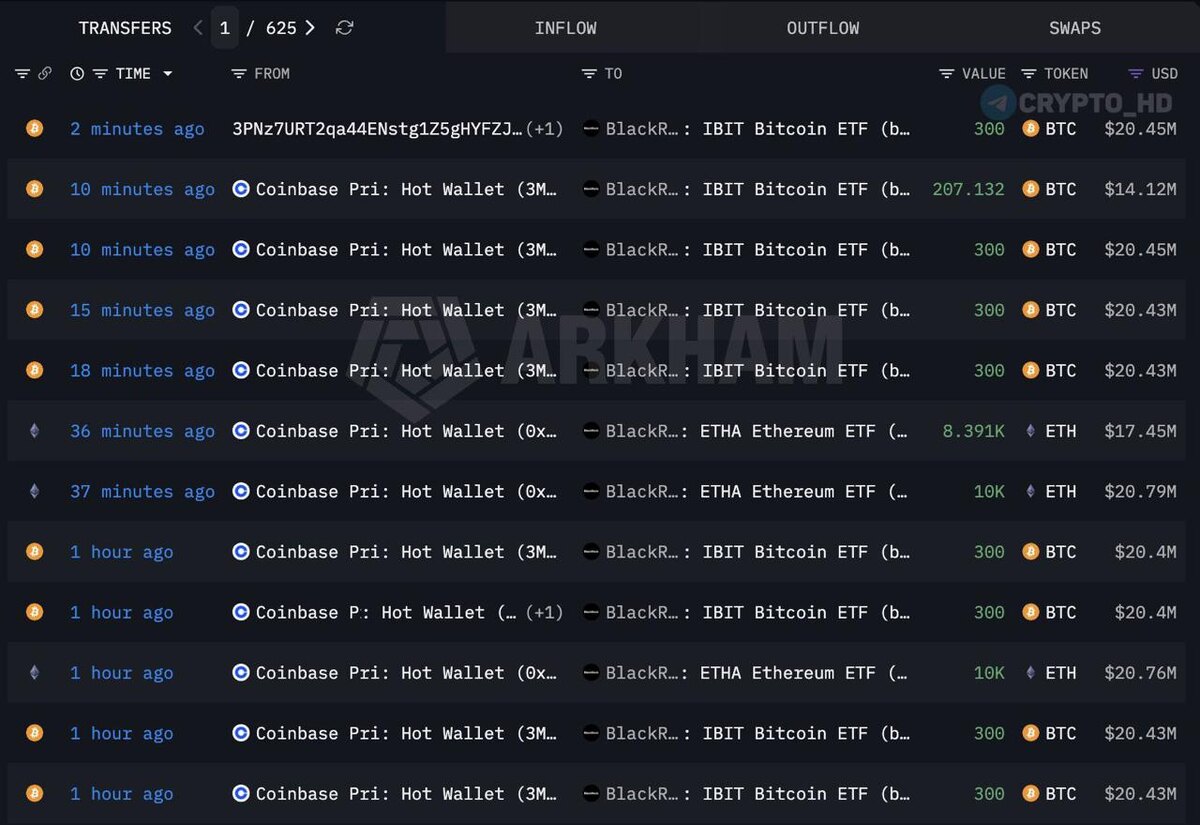Viewport: 1200px width, 825px height.
Task: Select the $17.45M USD amount
Action: click(1141, 431)
